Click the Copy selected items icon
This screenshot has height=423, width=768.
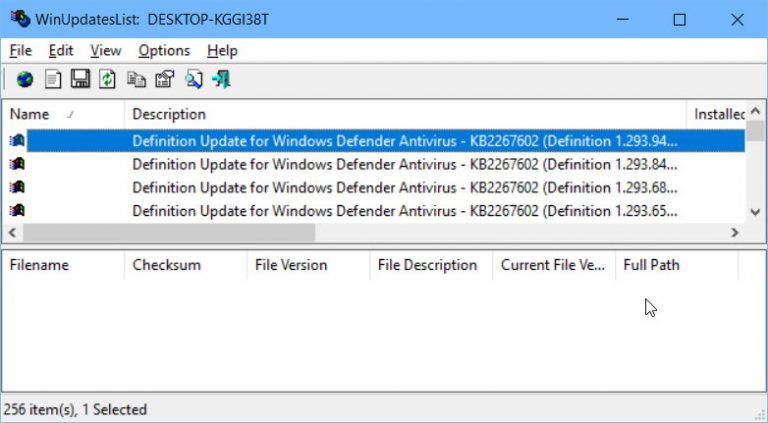136,79
